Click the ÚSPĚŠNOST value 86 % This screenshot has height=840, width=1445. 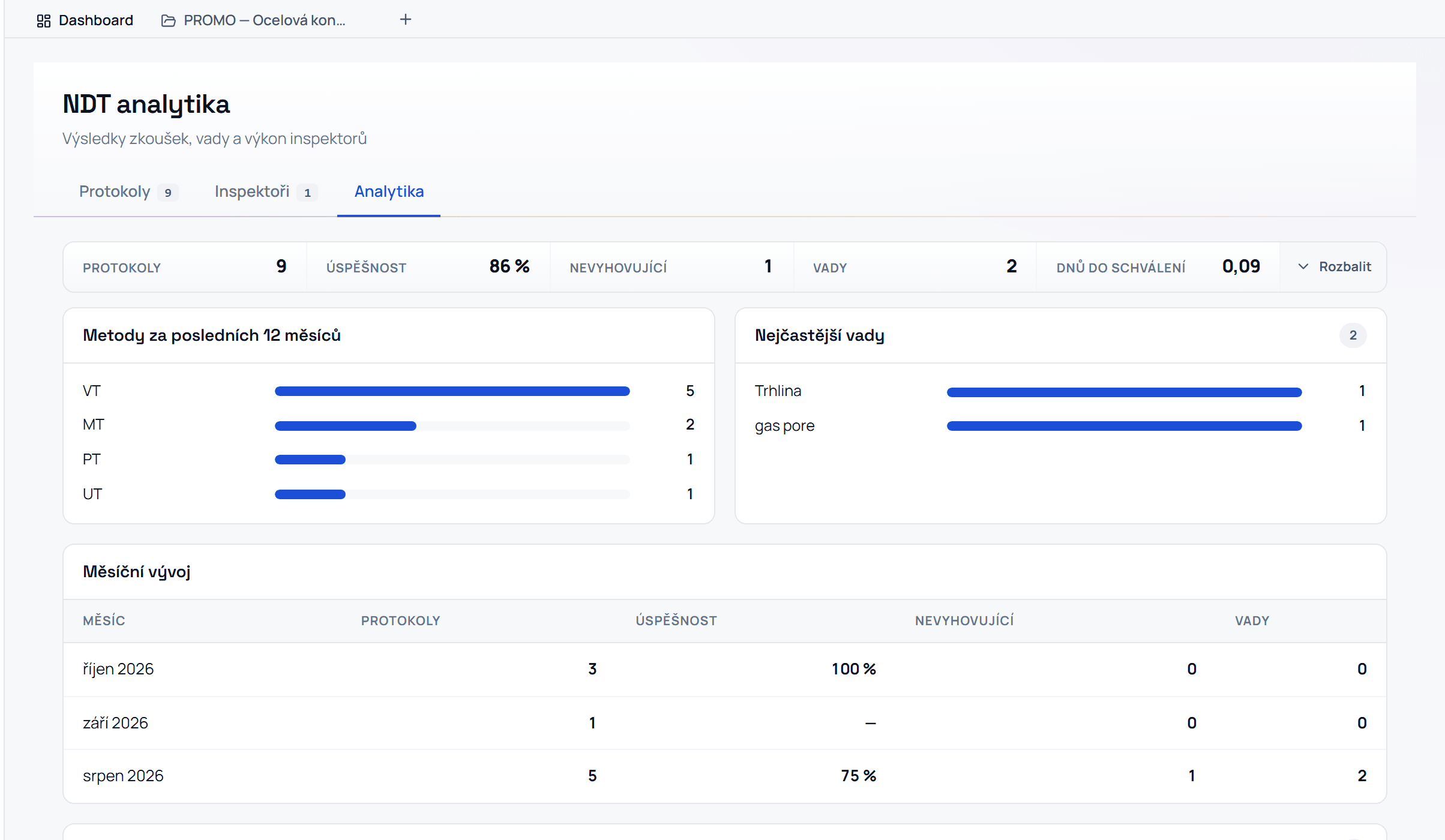point(509,266)
